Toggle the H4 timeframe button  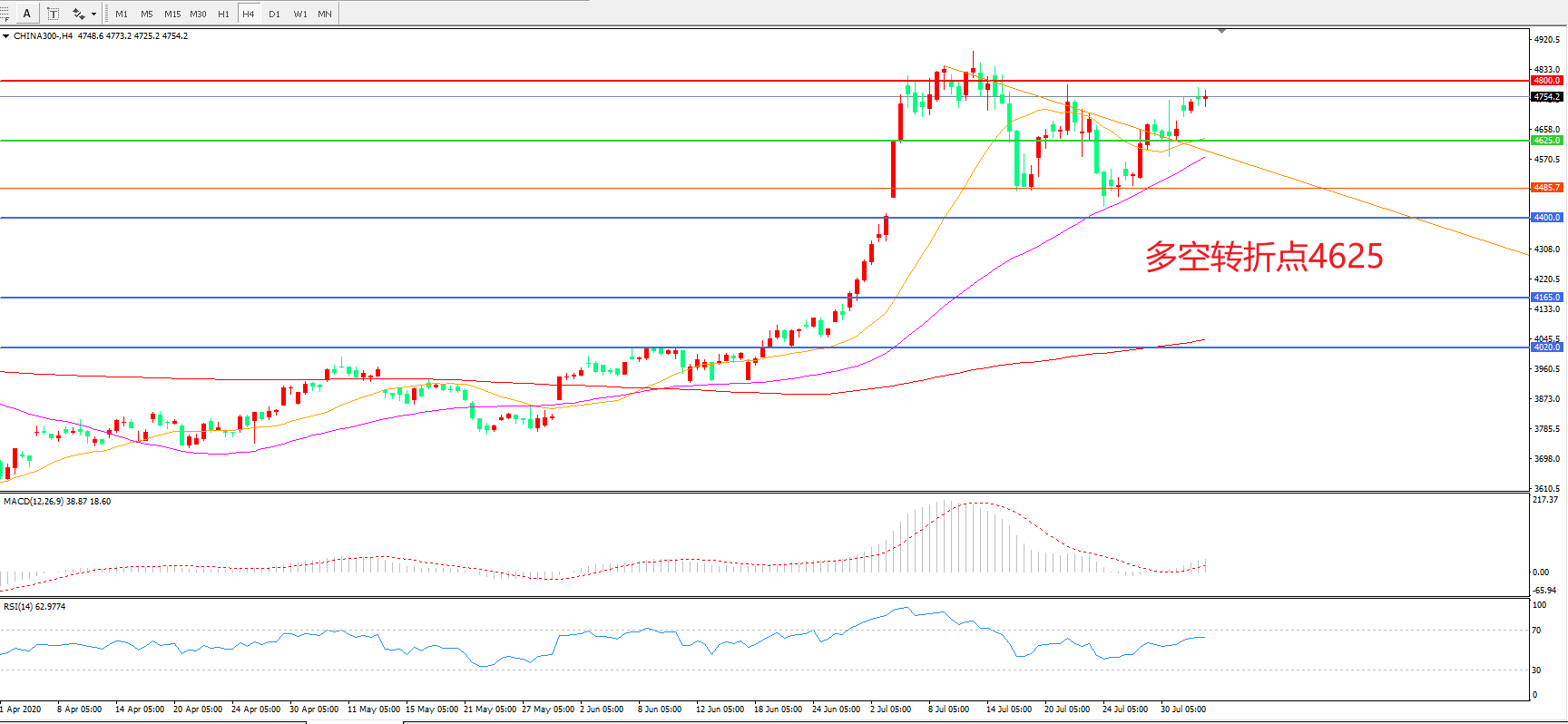[248, 14]
